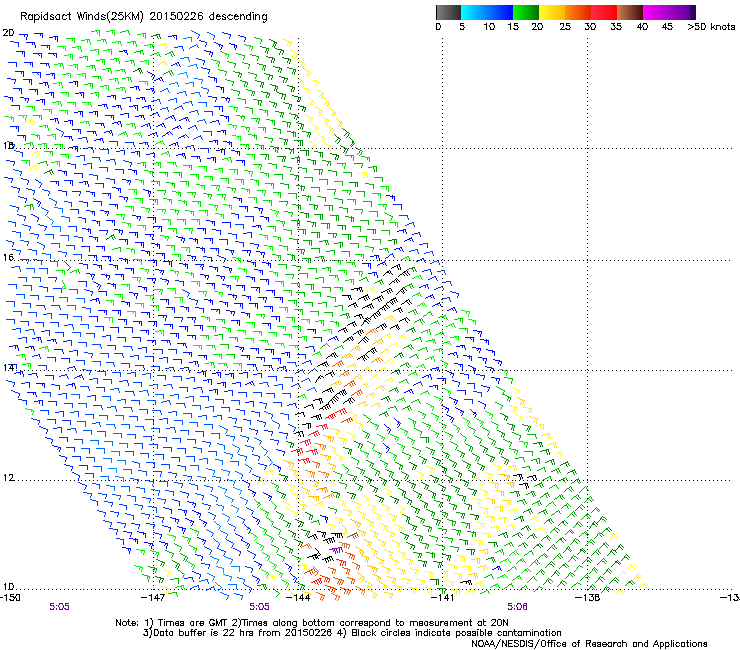Click the '35' legend scale label
This screenshot has height=650, width=740.
616,27
